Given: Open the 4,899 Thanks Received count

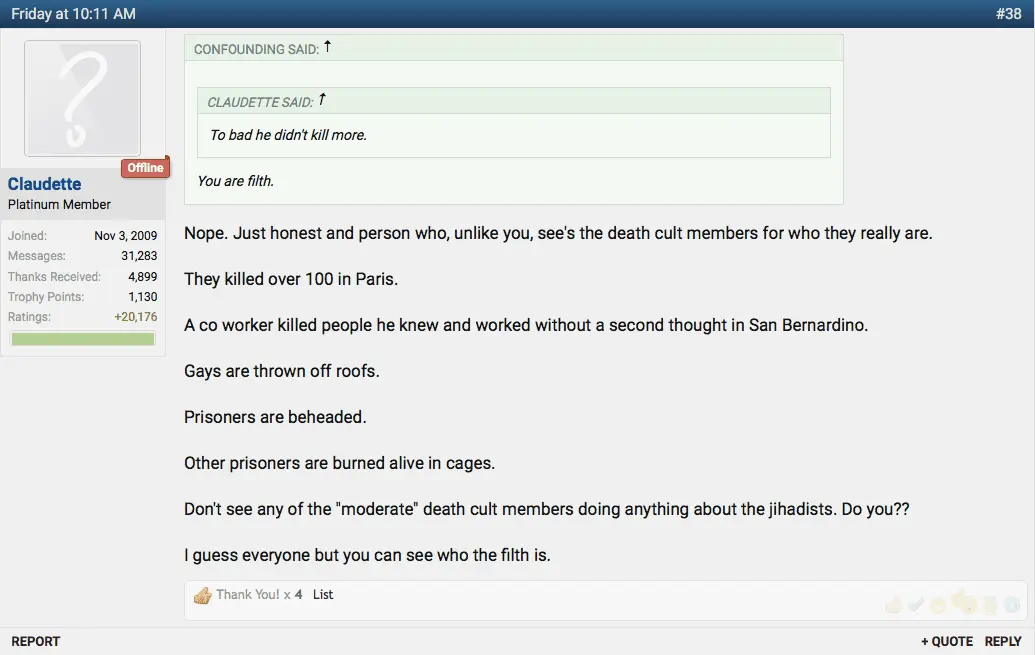Looking at the screenshot, I should coord(142,276).
